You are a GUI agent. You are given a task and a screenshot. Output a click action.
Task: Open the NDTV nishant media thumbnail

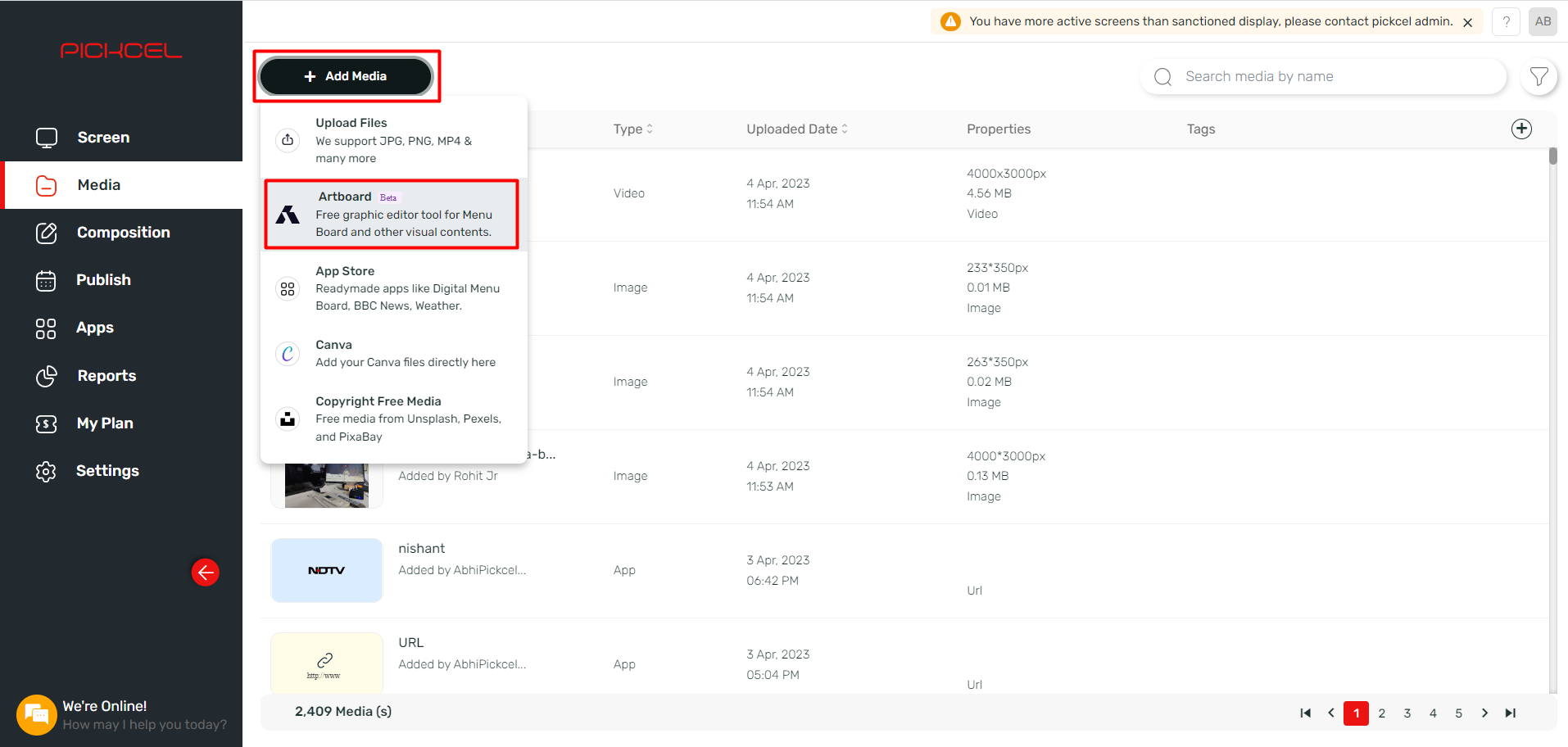(327, 570)
